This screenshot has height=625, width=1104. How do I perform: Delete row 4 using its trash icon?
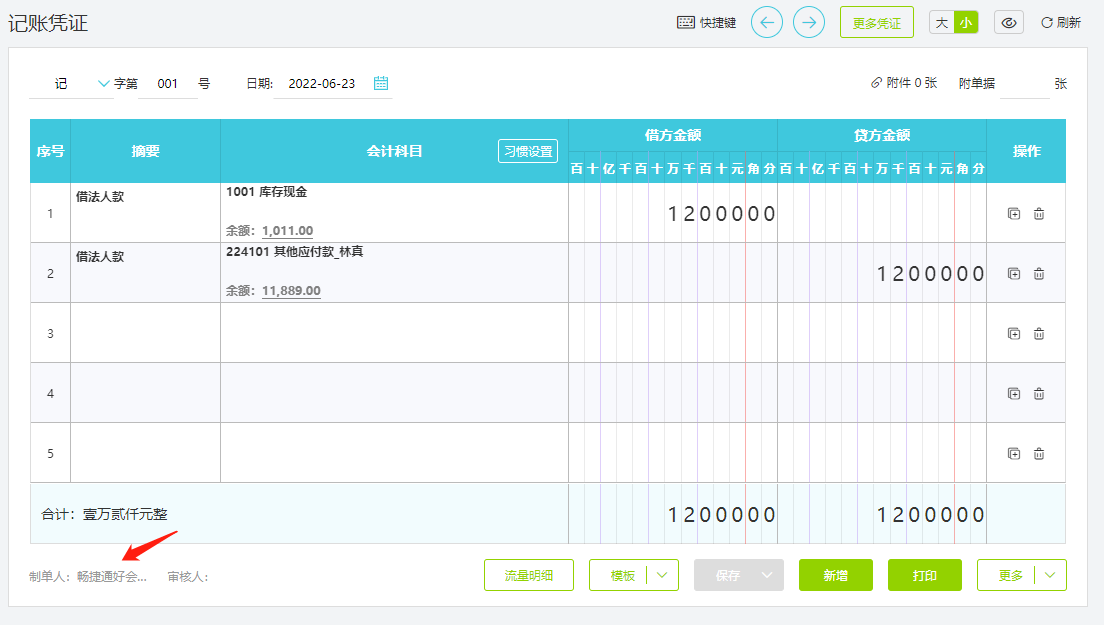click(1039, 393)
